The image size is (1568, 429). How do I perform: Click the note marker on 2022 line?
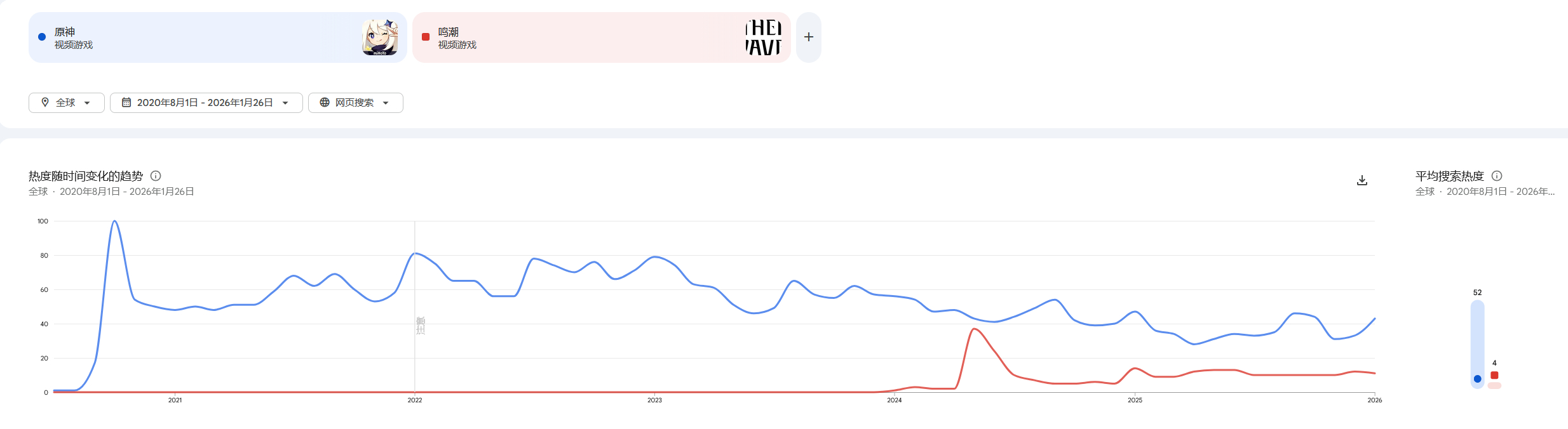(420, 326)
